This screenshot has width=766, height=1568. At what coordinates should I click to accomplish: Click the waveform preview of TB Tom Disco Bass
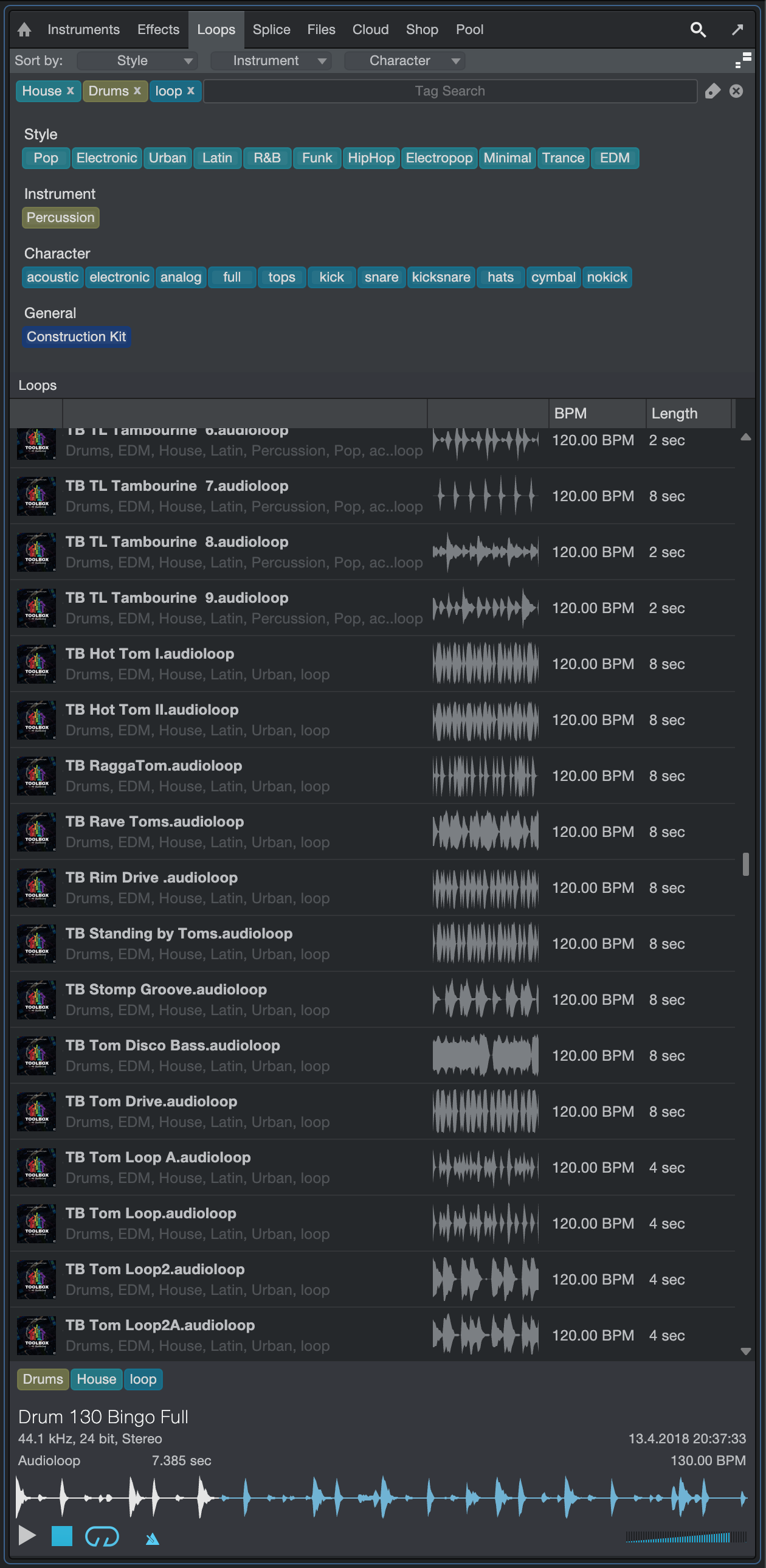coord(486,1055)
